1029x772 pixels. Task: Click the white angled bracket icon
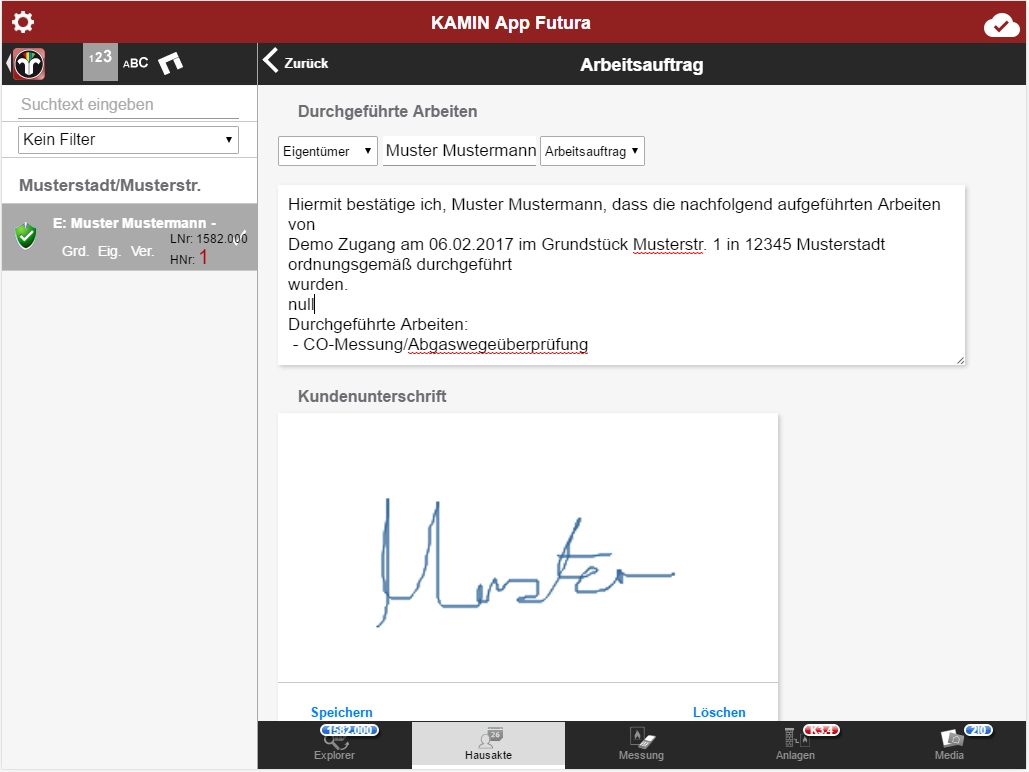[x=171, y=63]
